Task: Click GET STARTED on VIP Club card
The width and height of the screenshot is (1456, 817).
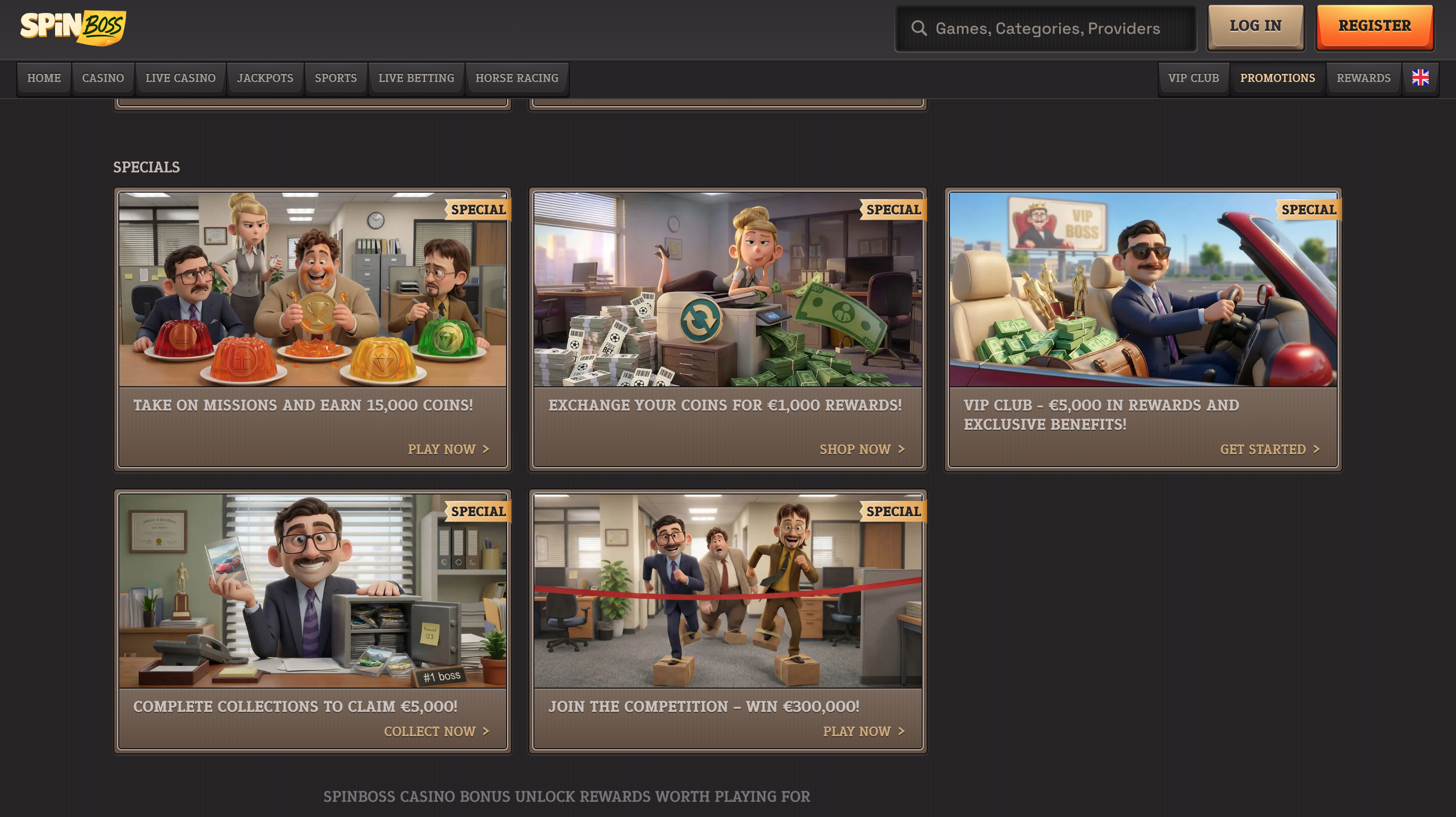Action: [1269, 449]
